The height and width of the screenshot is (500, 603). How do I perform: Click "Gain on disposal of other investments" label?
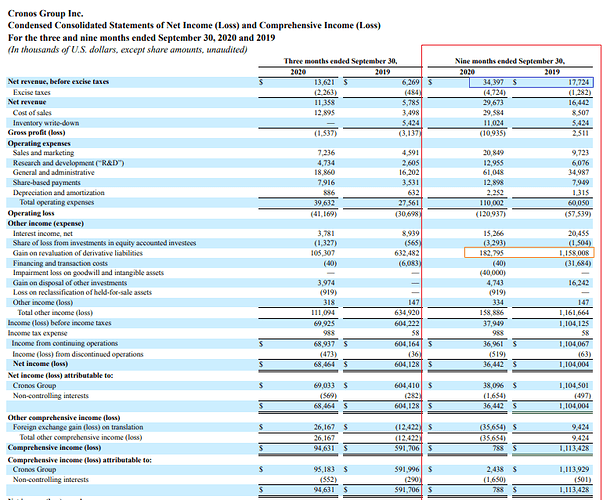click(70, 283)
